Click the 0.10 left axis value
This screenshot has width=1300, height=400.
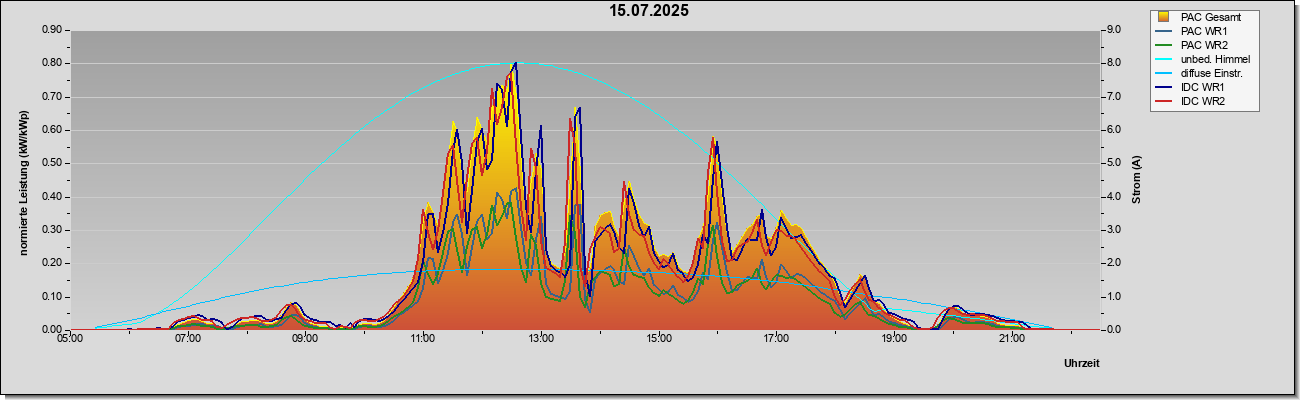pyautogui.click(x=52, y=296)
